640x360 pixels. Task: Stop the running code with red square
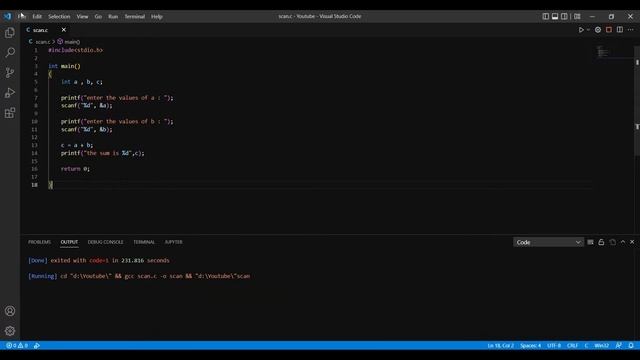pyautogui.click(x=609, y=30)
